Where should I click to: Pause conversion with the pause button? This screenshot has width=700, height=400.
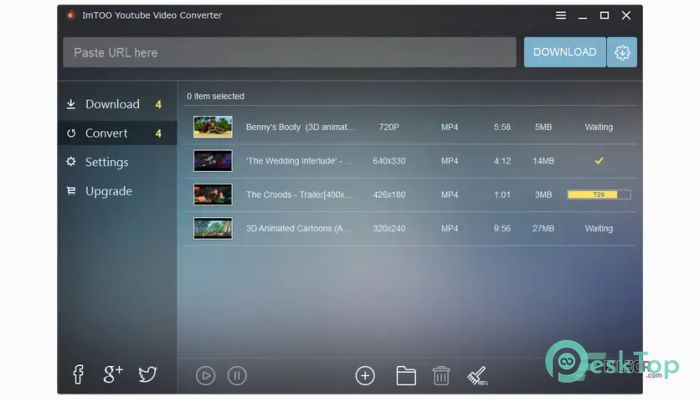[x=237, y=376]
